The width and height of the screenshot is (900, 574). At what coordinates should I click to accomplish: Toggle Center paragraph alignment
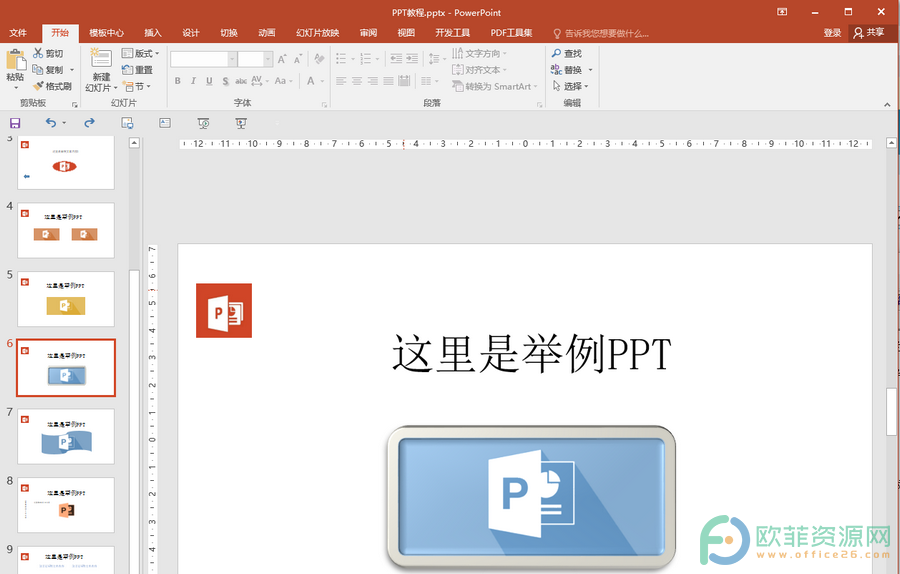coord(357,81)
